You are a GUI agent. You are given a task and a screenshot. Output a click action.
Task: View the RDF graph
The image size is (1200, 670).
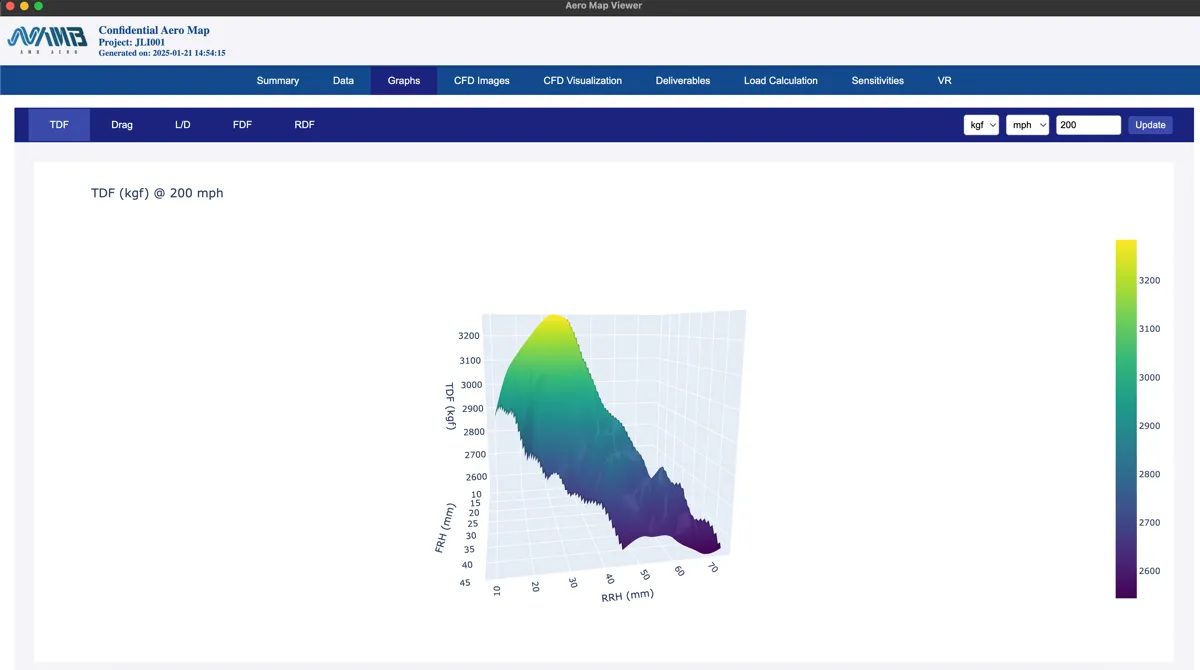click(304, 125)
